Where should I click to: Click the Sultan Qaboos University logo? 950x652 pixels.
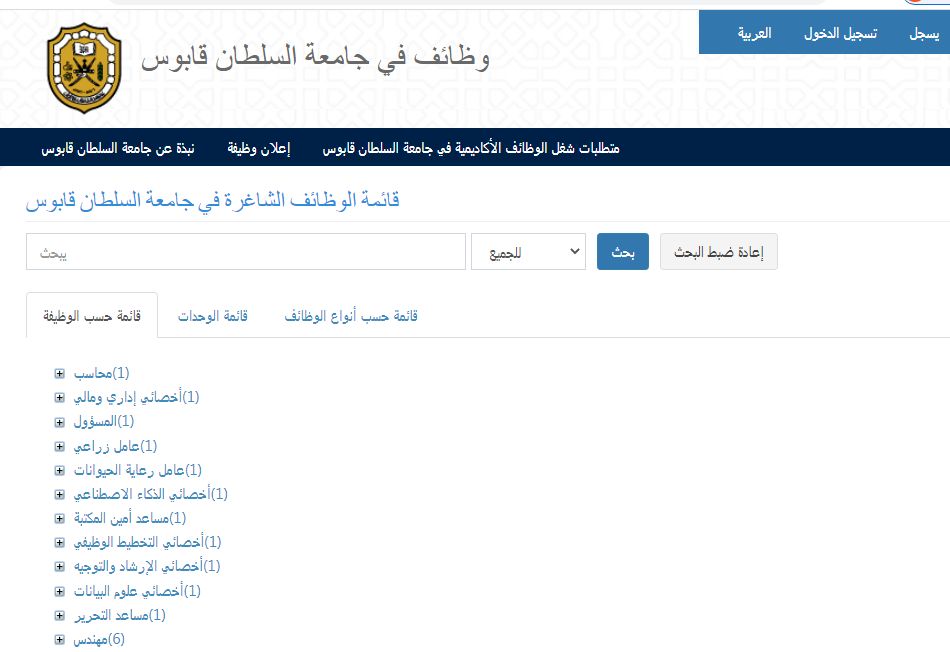84,68
